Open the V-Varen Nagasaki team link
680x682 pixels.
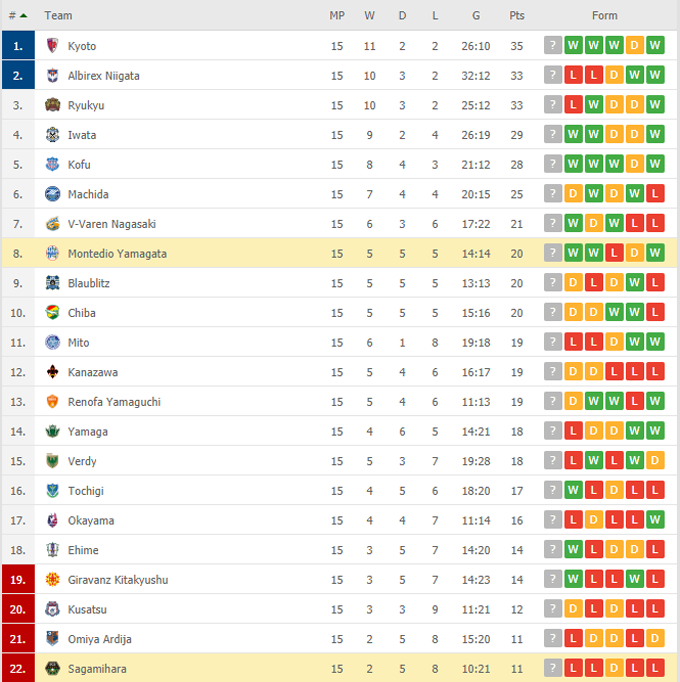(112, 224)
